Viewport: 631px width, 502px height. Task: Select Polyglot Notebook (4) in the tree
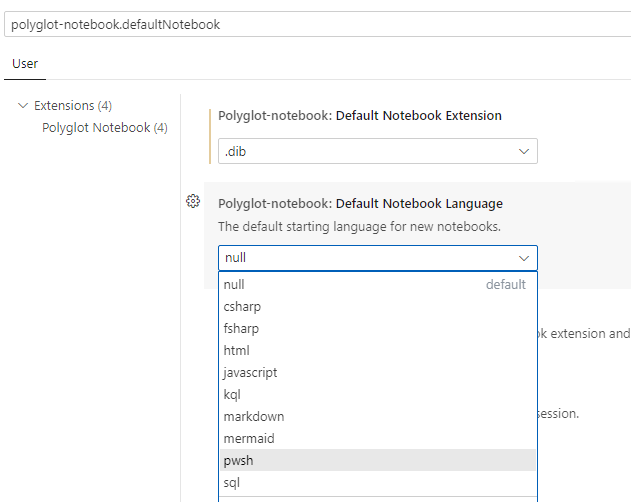click(105, 128)
